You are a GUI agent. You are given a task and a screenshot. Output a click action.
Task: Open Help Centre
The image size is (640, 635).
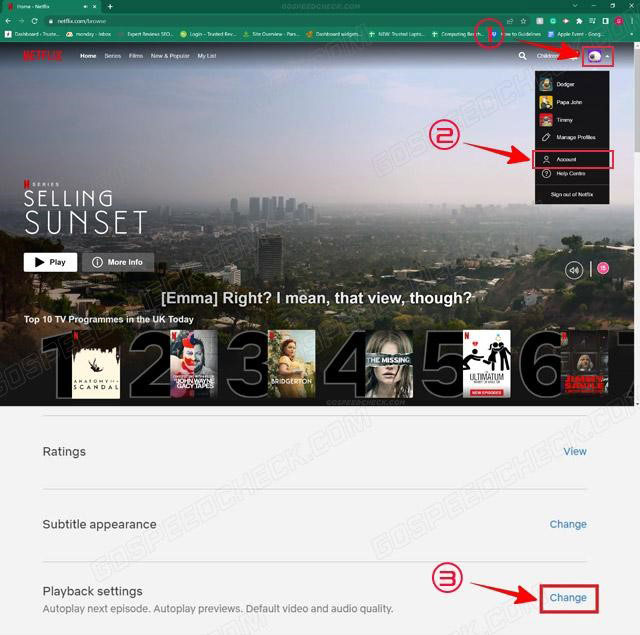tap(572, 173)
